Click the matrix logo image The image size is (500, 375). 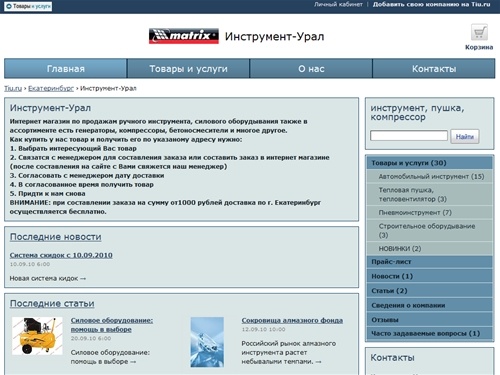pyautogui.click(x=184, y=36)
